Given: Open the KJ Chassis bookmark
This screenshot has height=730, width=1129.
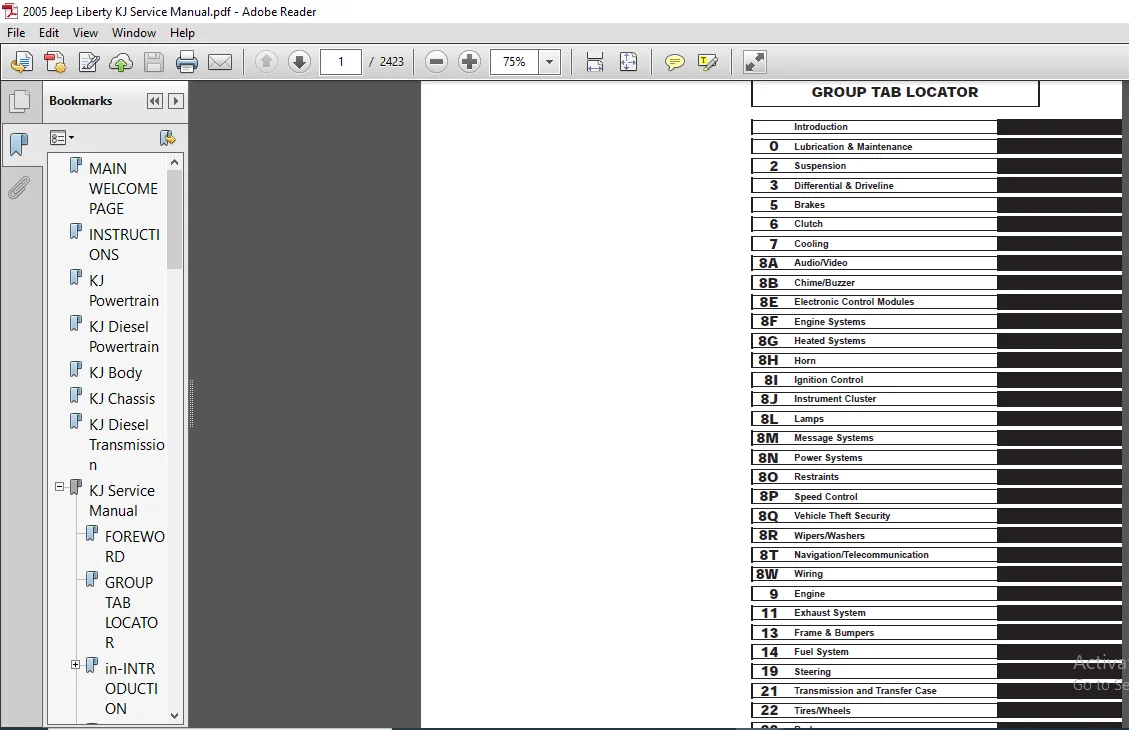Looking at the screenshot, I should click(x=122, y=399).
